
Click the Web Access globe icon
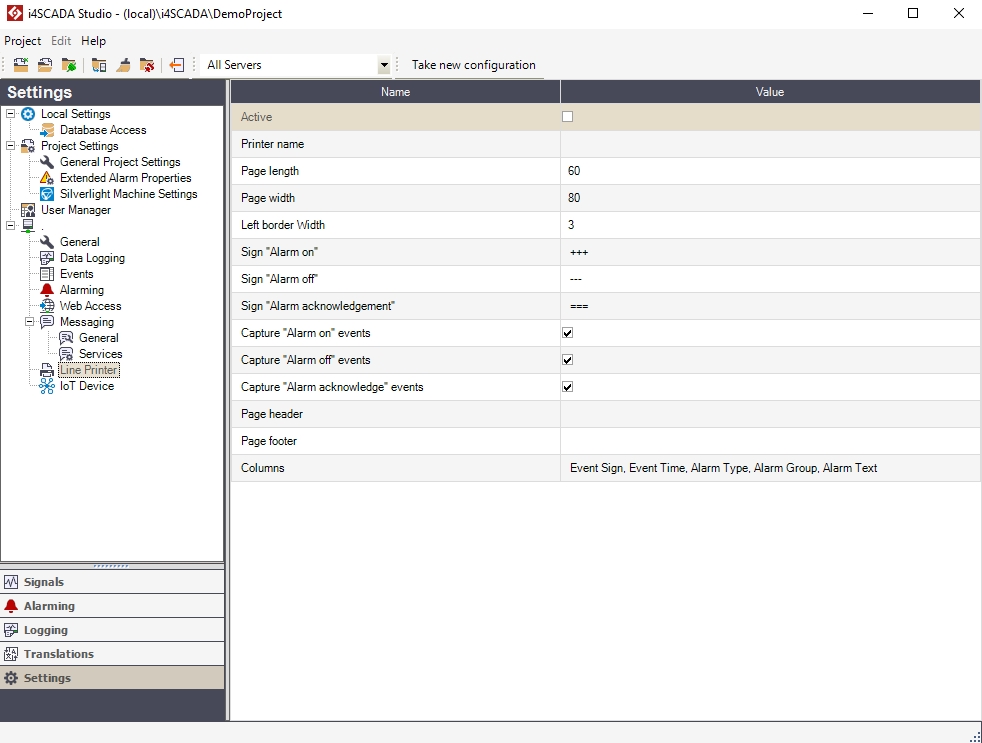click(47, 306)
